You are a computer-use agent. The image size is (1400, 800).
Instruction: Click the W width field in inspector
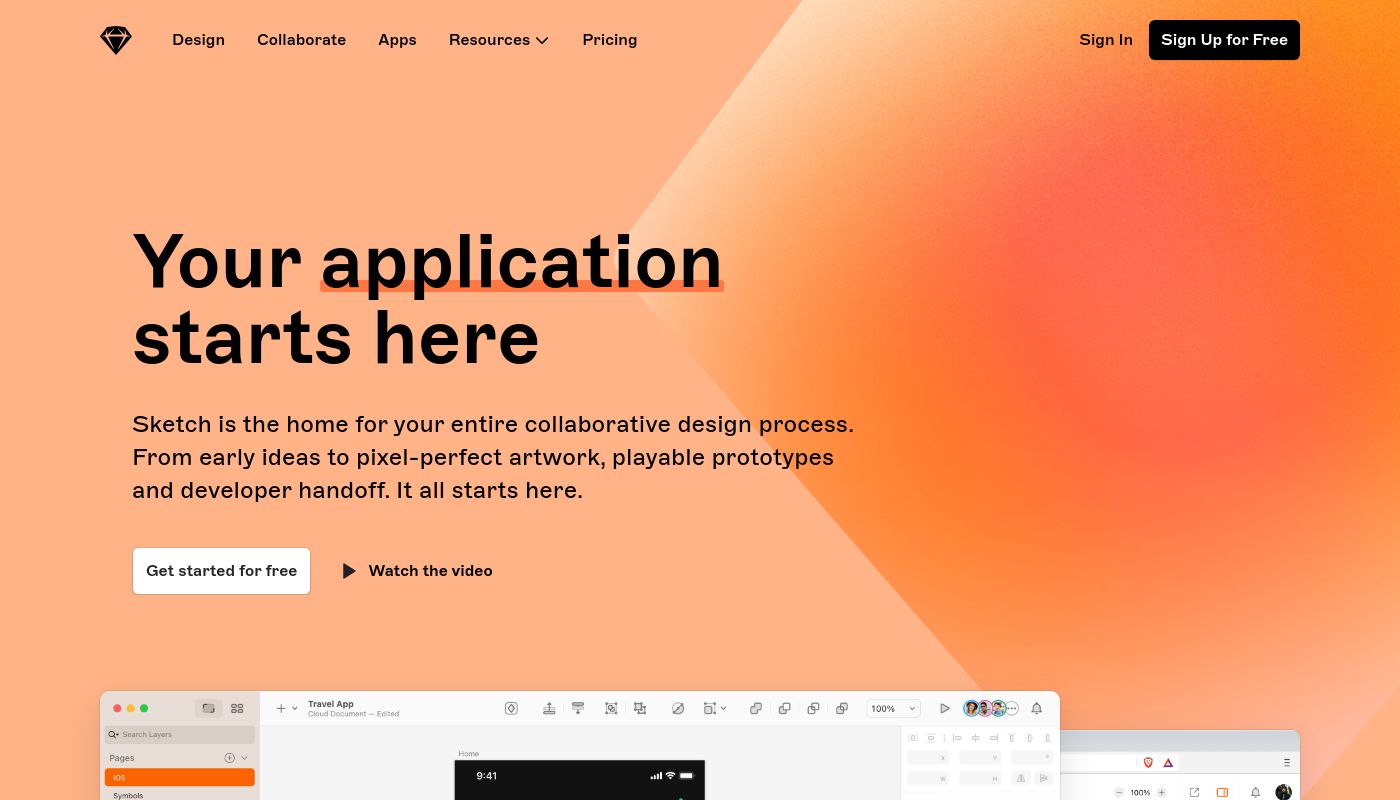point(928,778)
